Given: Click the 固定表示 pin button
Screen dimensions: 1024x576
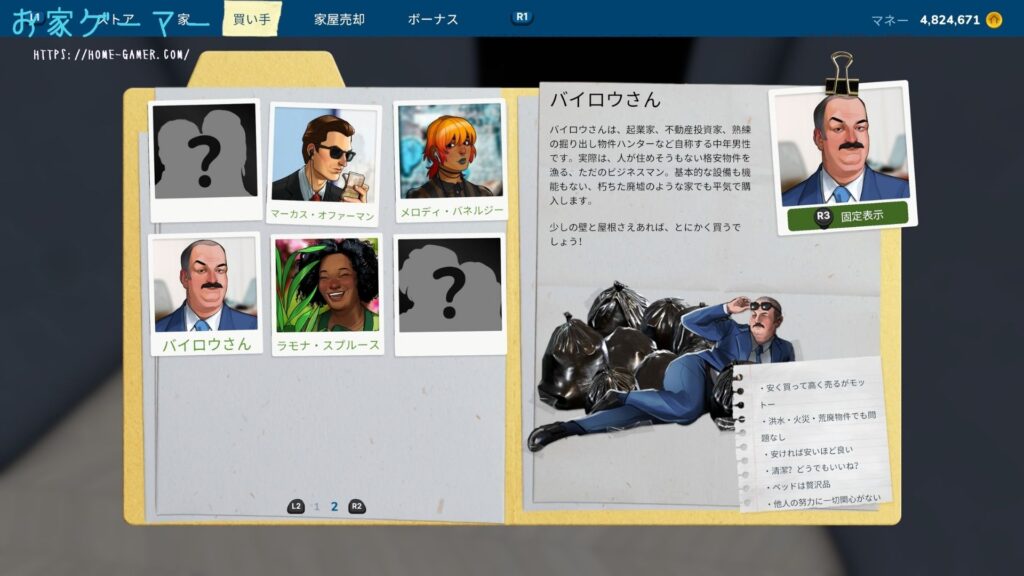Looking at the screenshot, I should [848, 216].
